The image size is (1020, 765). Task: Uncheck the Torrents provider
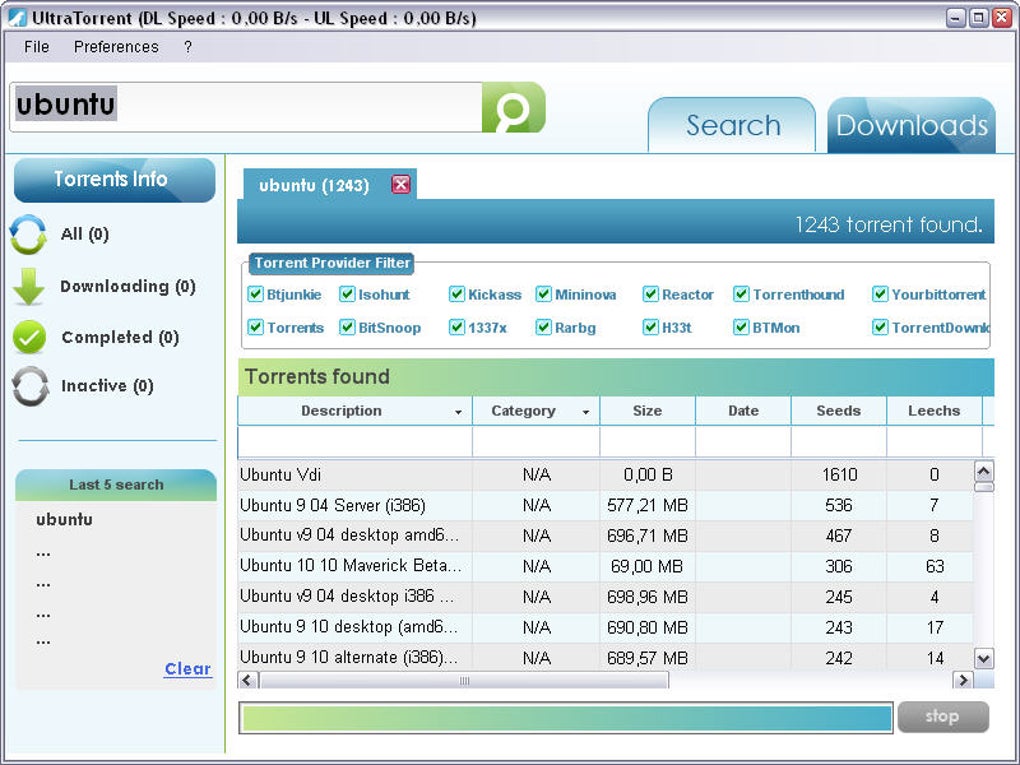click(x=256, y=327)
